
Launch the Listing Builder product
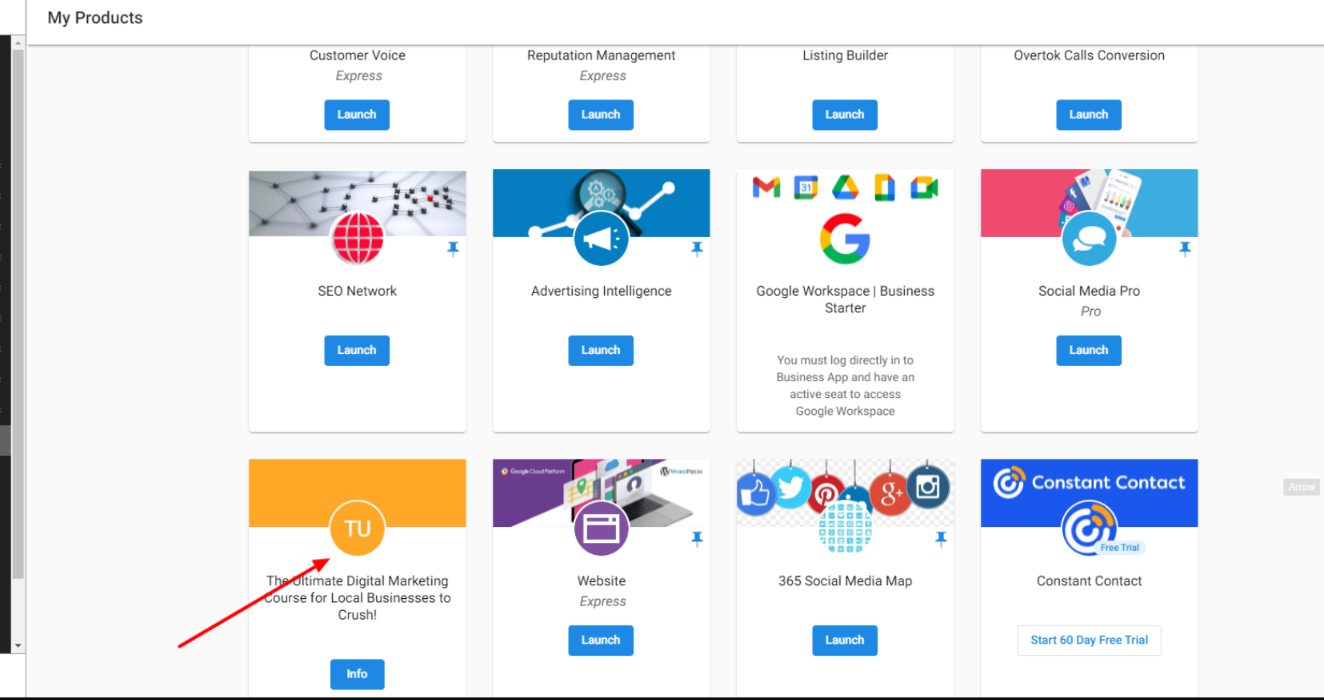[845, 114]
